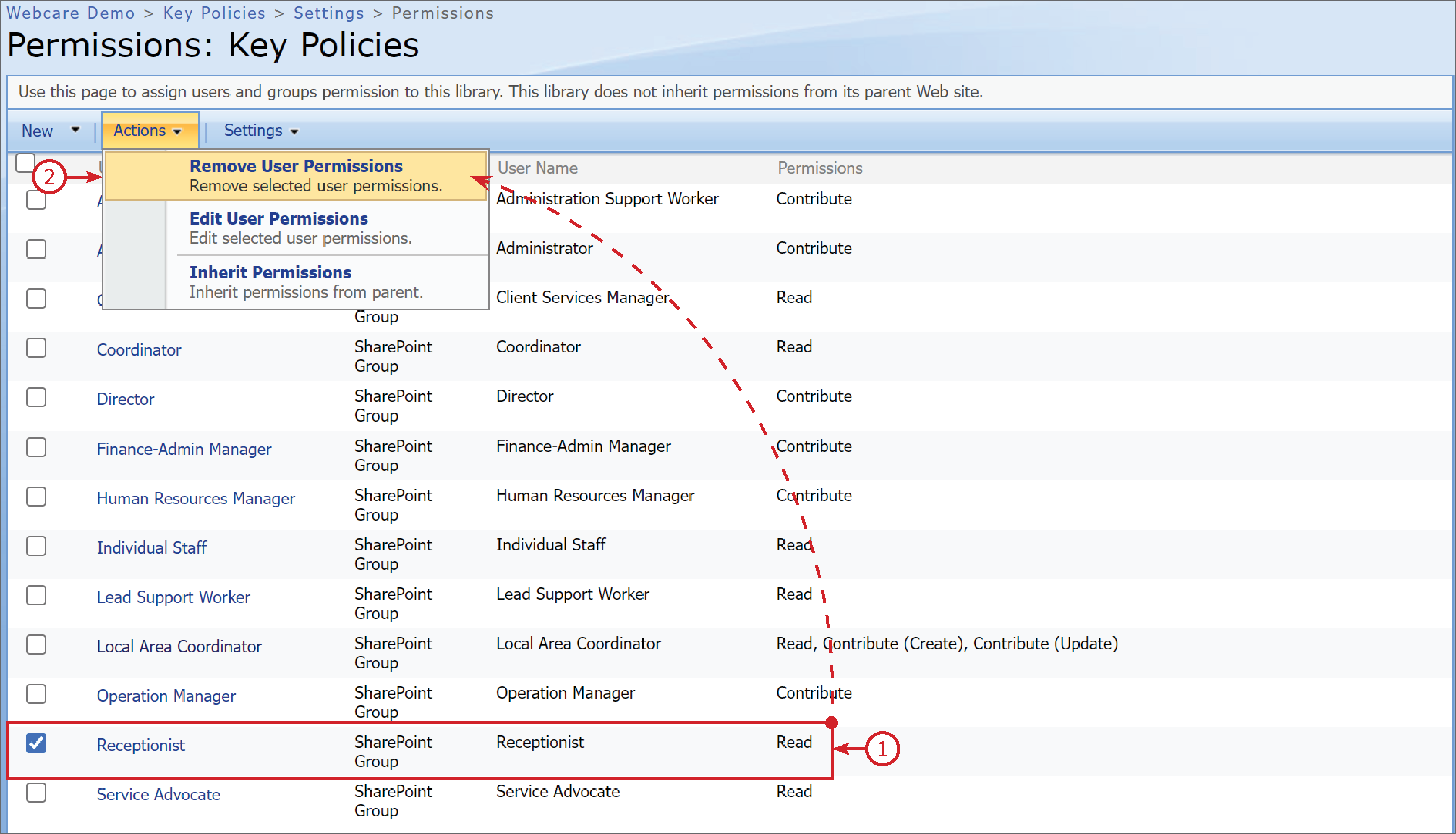This screenshot has width=1456, height=834.
Task: Check the Administrator row checkbox
Action: point(36,249)
